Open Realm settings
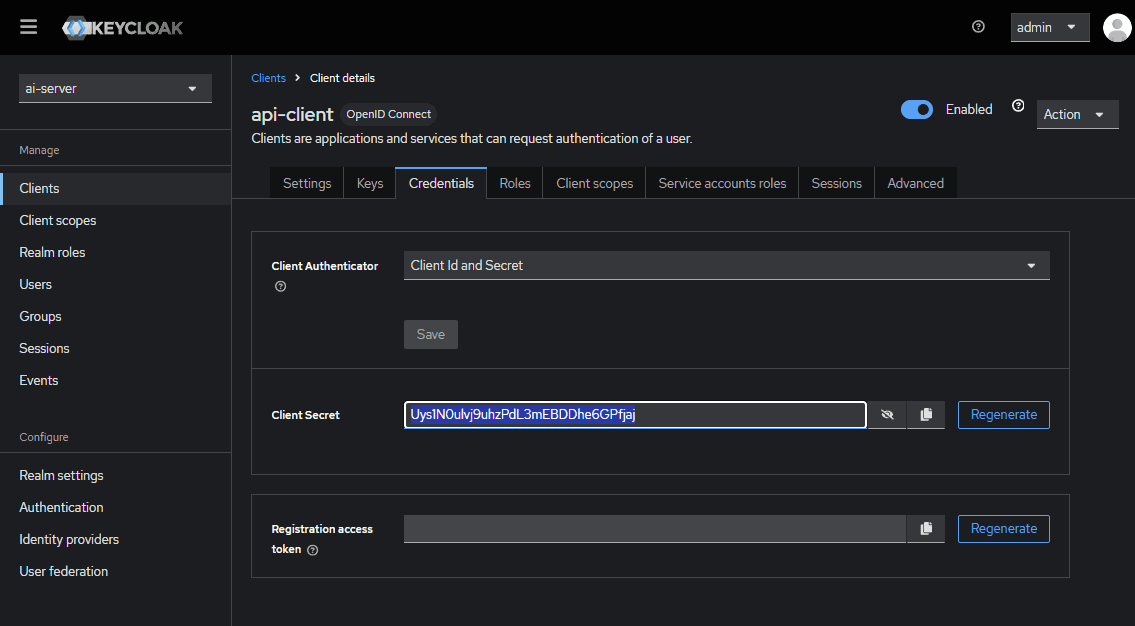1135x626 pixels. click(x=116, y=475)
